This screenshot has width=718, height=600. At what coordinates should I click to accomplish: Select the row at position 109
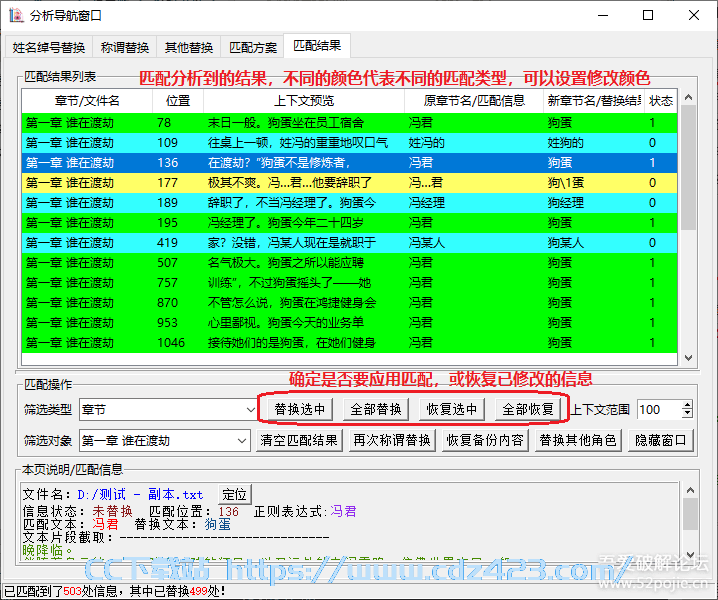[349, 143]
